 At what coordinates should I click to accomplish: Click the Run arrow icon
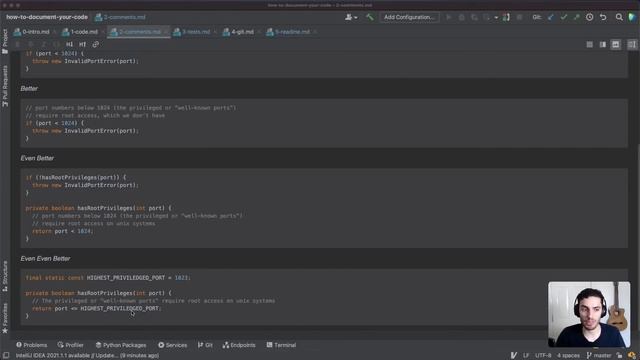449,17
